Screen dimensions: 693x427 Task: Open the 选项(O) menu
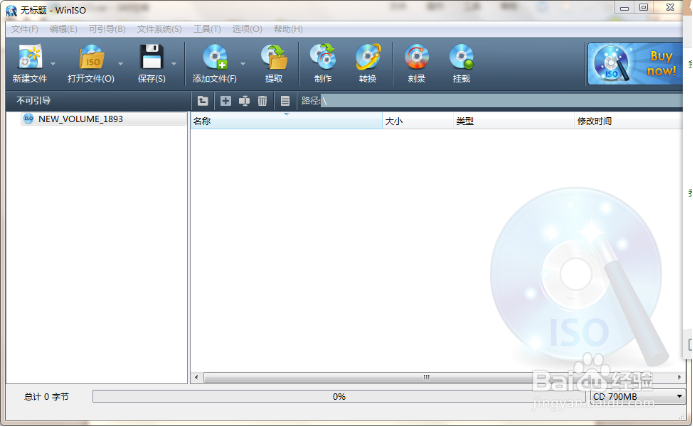click(247, 29)
